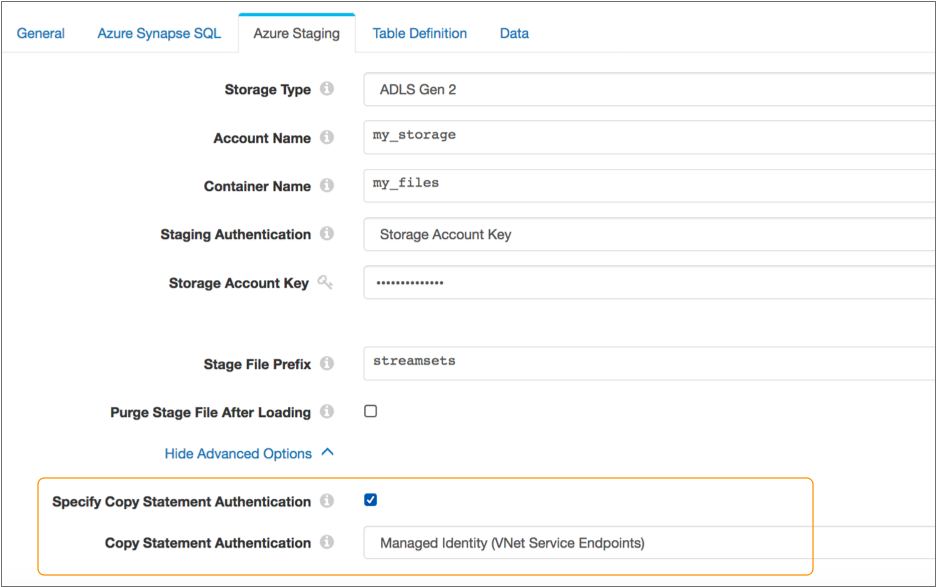Click info icon beside Account Name
The image size is (936, 587).
click(326, 138)
